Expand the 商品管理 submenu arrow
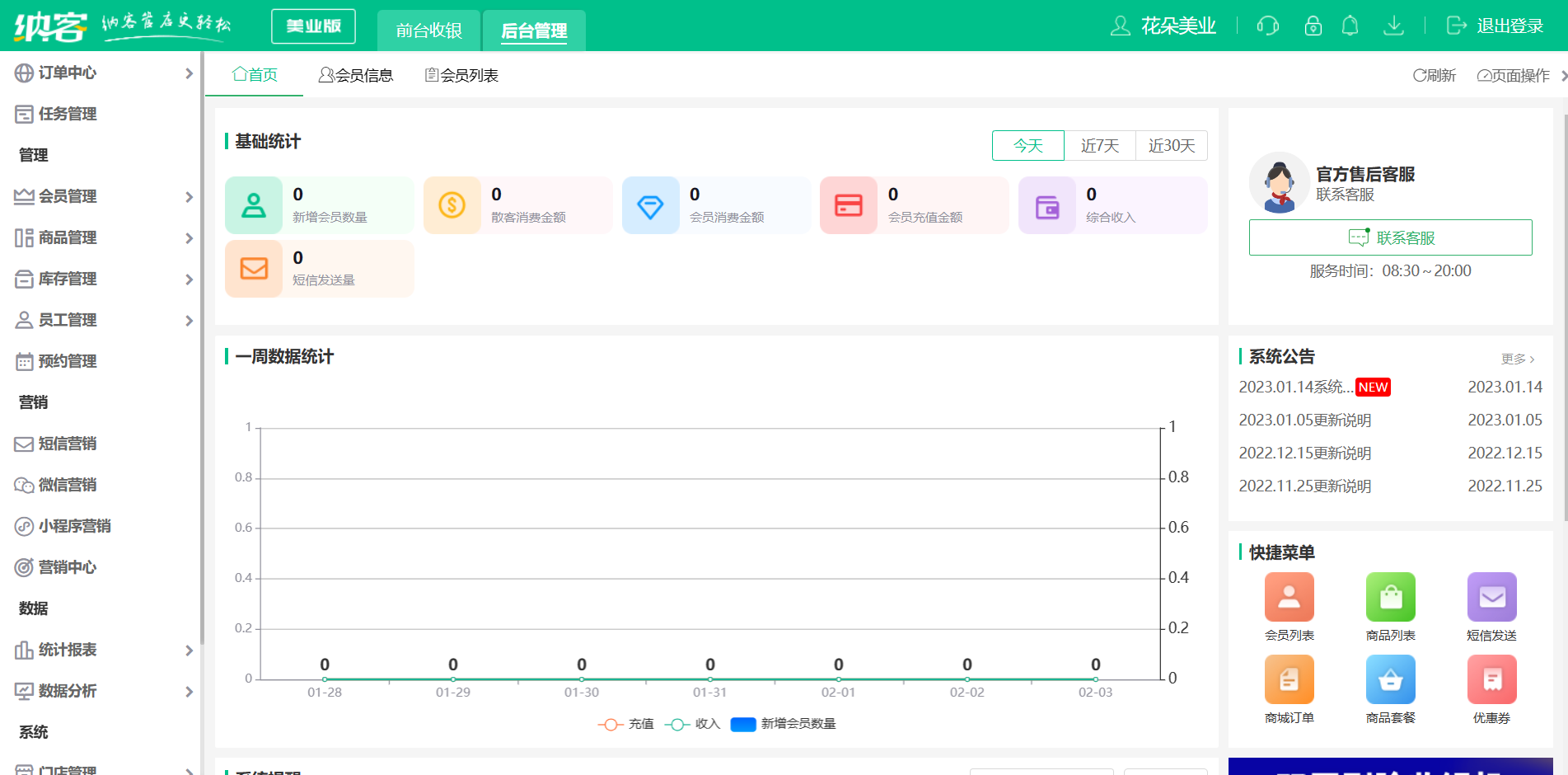1568x775 pixels. click(x=189, y=238)
